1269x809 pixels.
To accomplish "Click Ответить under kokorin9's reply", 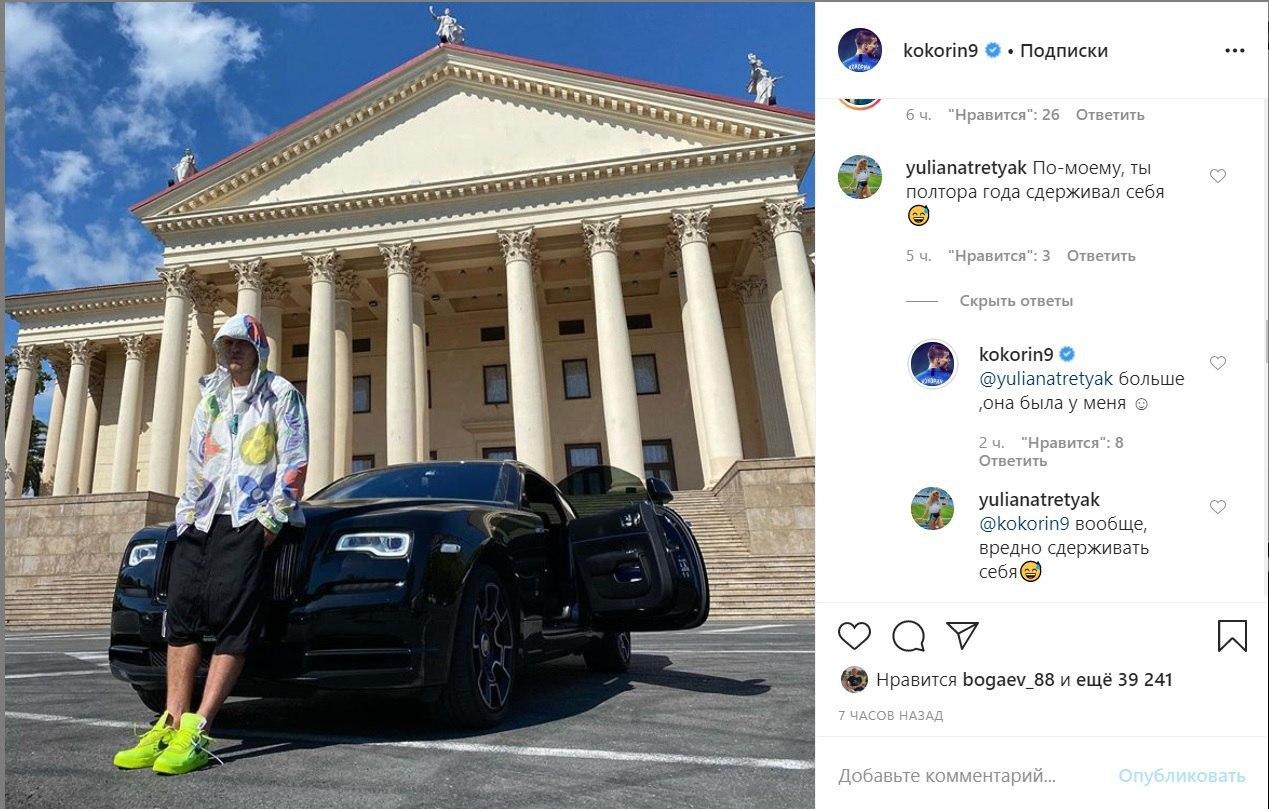I will [1013, 461].
